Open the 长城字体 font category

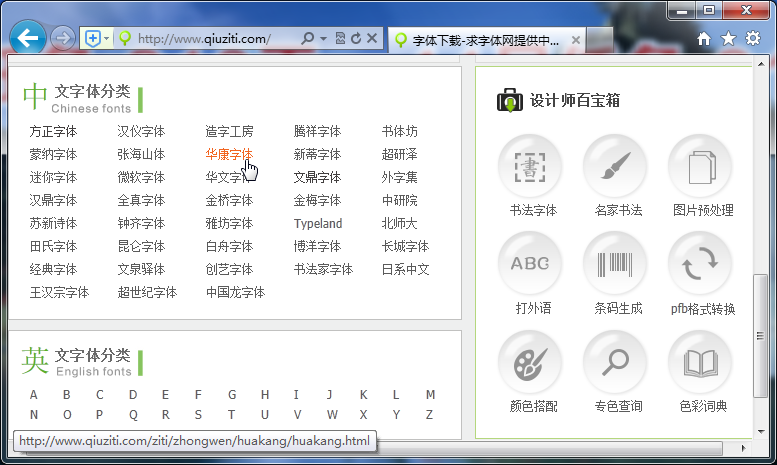pos(405,246)
